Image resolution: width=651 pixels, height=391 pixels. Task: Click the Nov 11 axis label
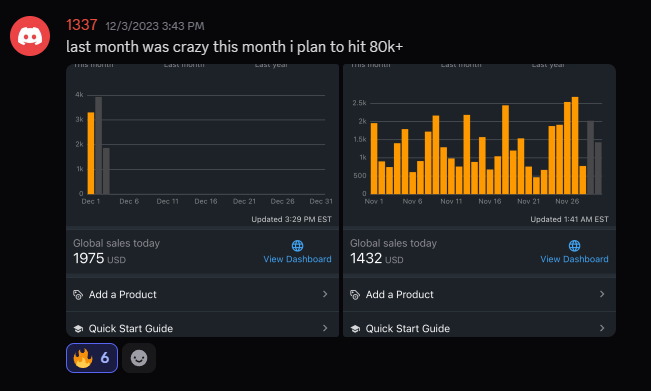(451, 201)
